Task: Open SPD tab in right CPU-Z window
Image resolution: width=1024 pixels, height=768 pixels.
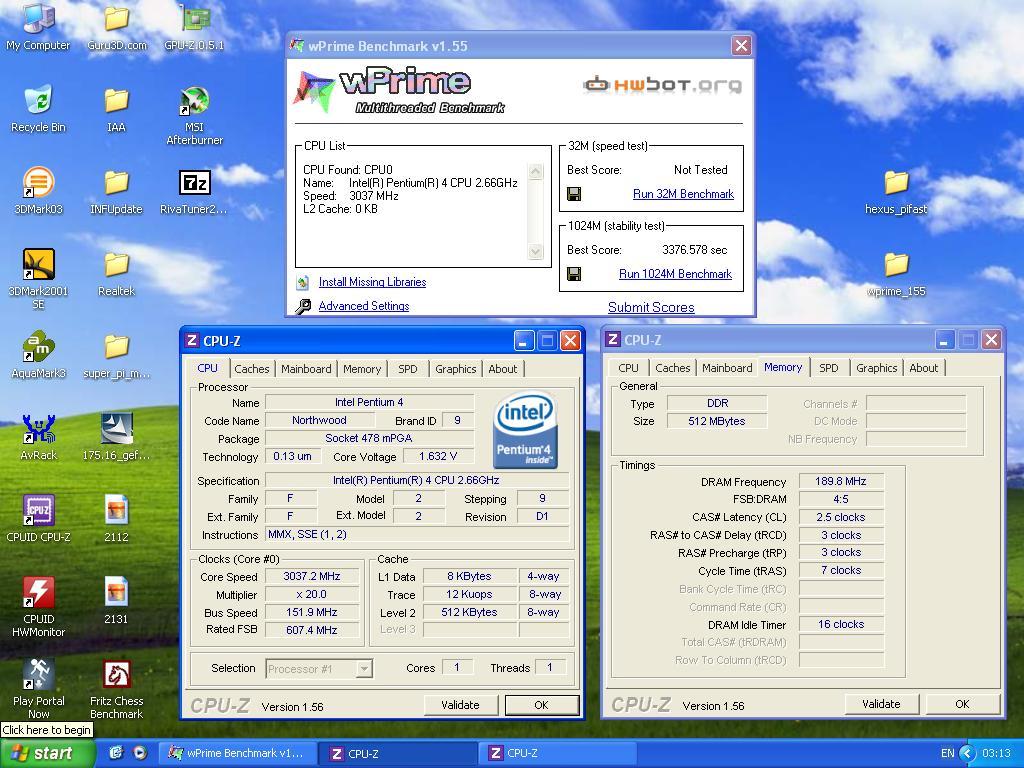Action: point(829,368)
